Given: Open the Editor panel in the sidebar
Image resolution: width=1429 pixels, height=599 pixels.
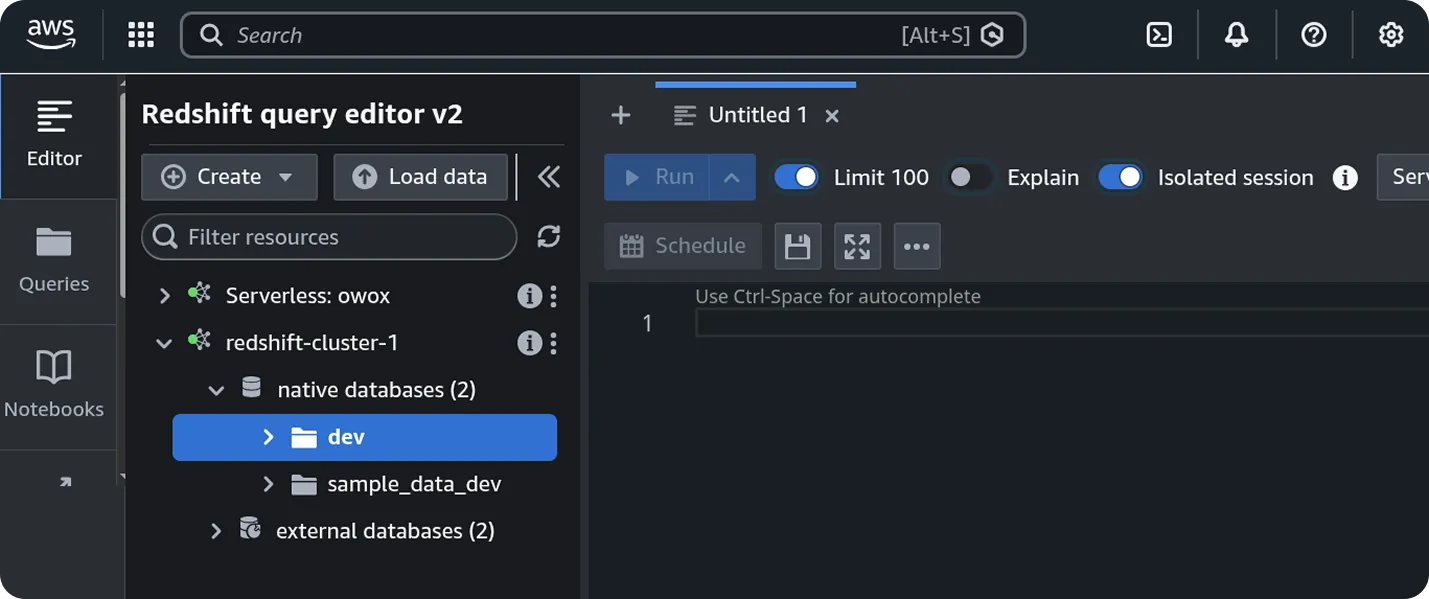Looking at the screenshot, I should 54,135.
